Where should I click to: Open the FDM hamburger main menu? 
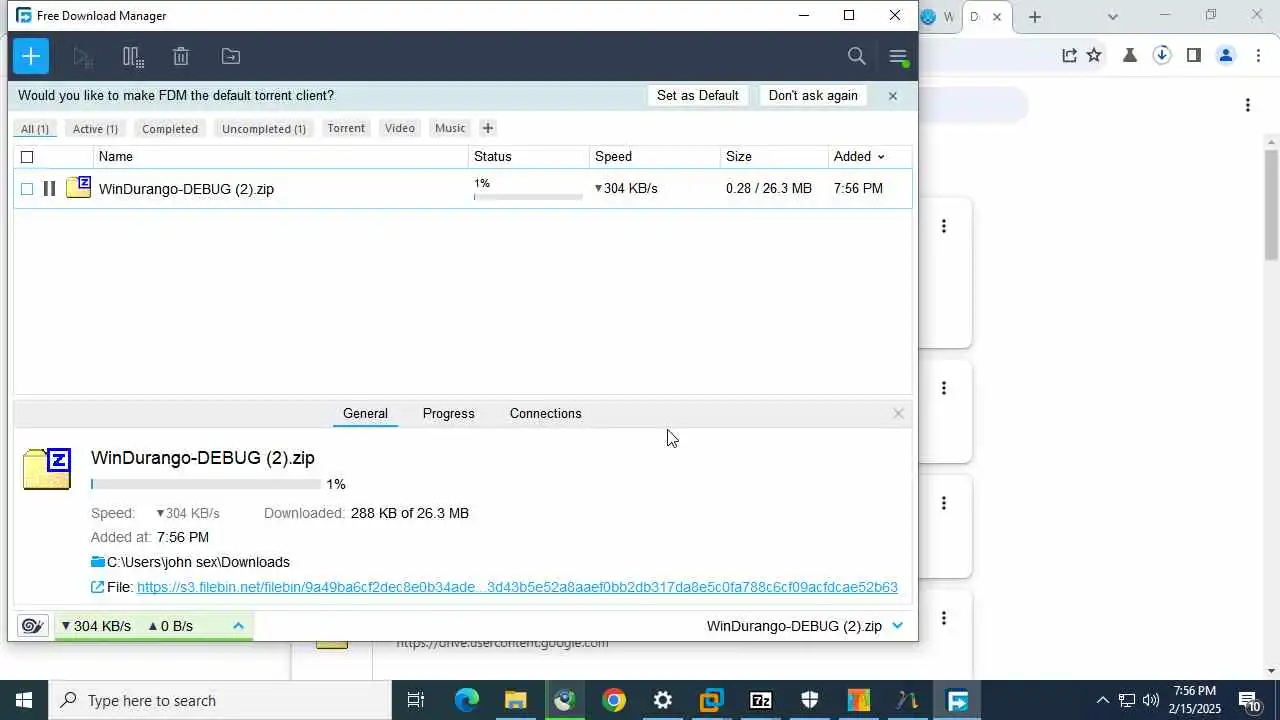[x=898, y=57]
